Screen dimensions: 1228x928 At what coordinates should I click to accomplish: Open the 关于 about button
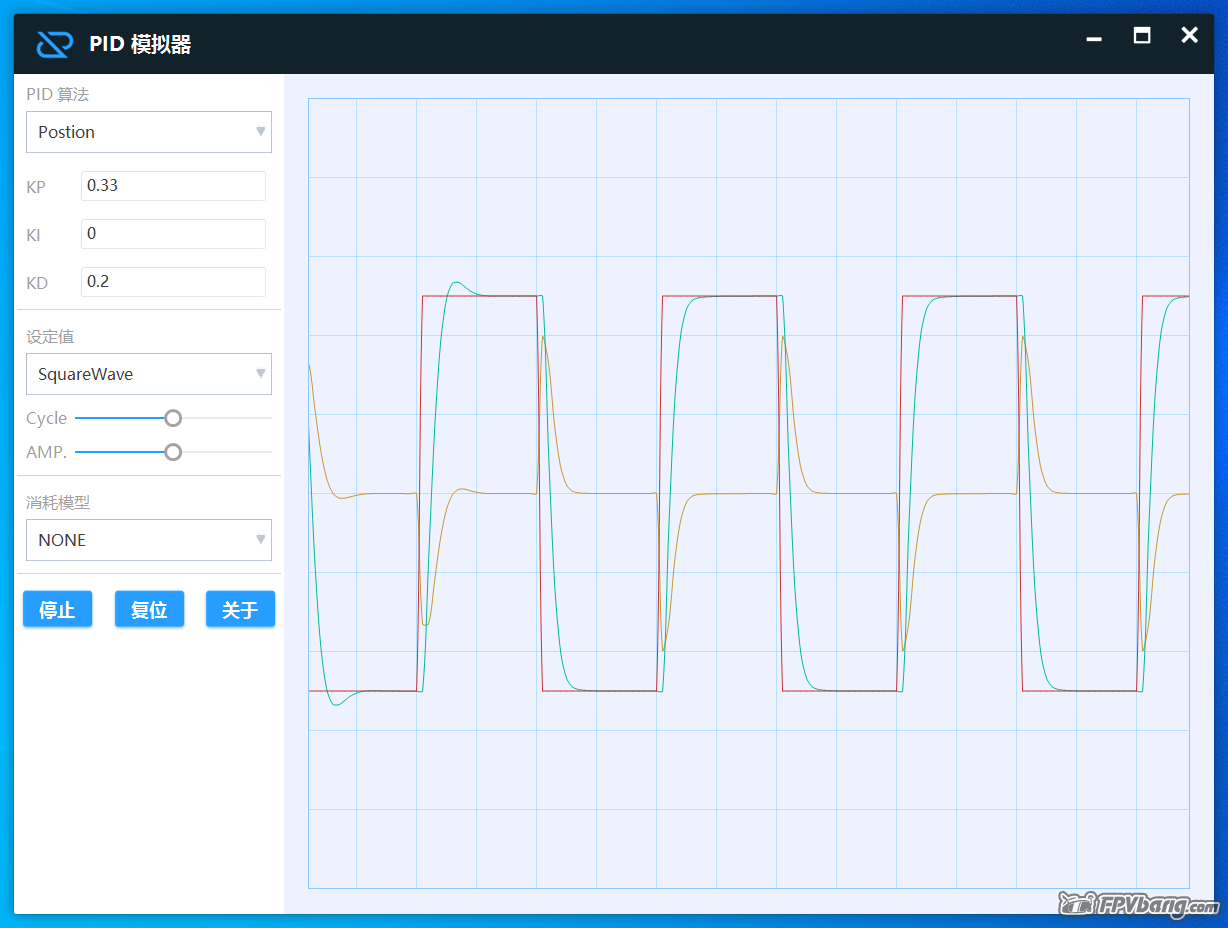(x=240, y=609)
